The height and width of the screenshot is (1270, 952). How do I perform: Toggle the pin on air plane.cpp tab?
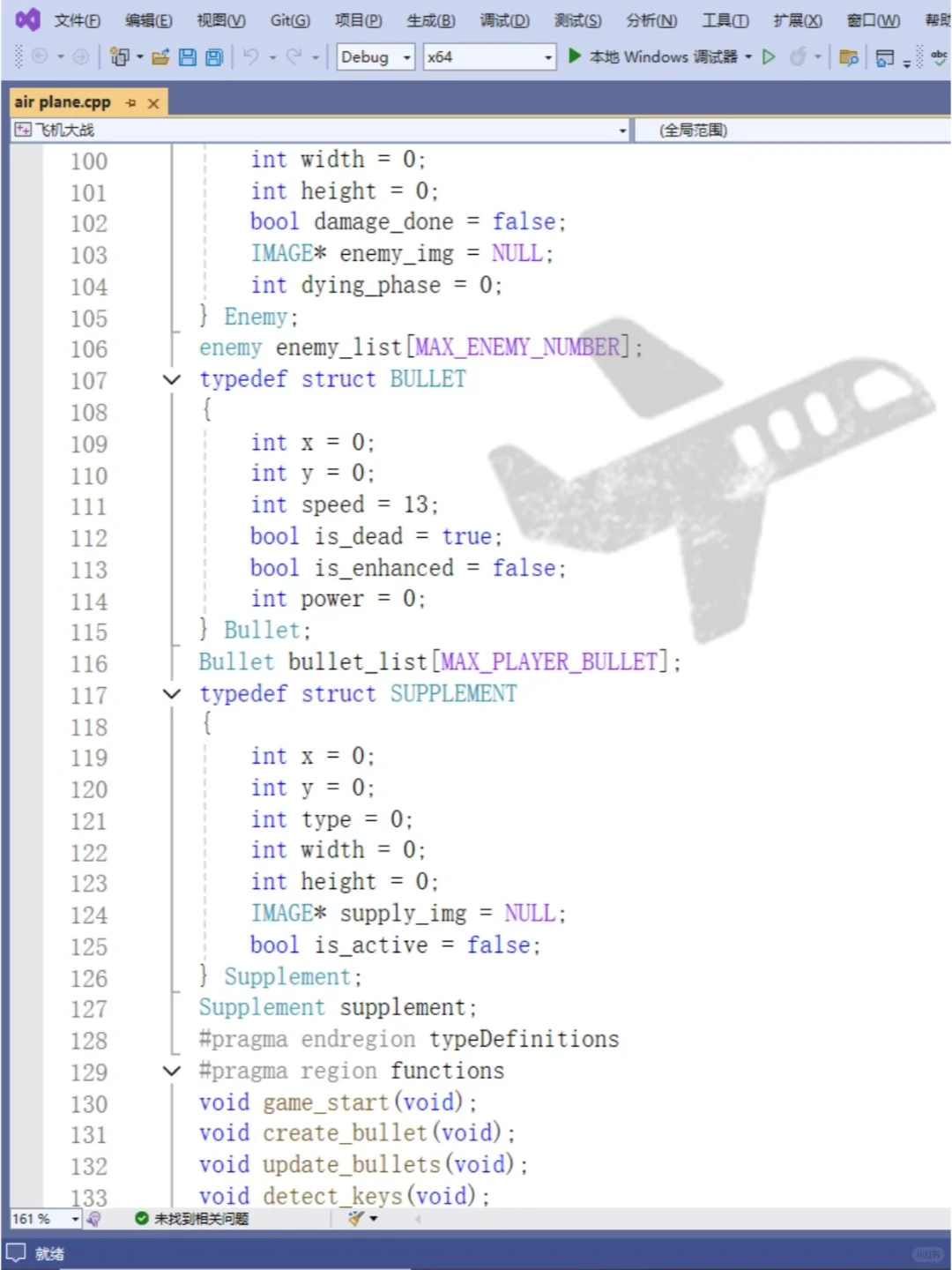pos(131,103)
